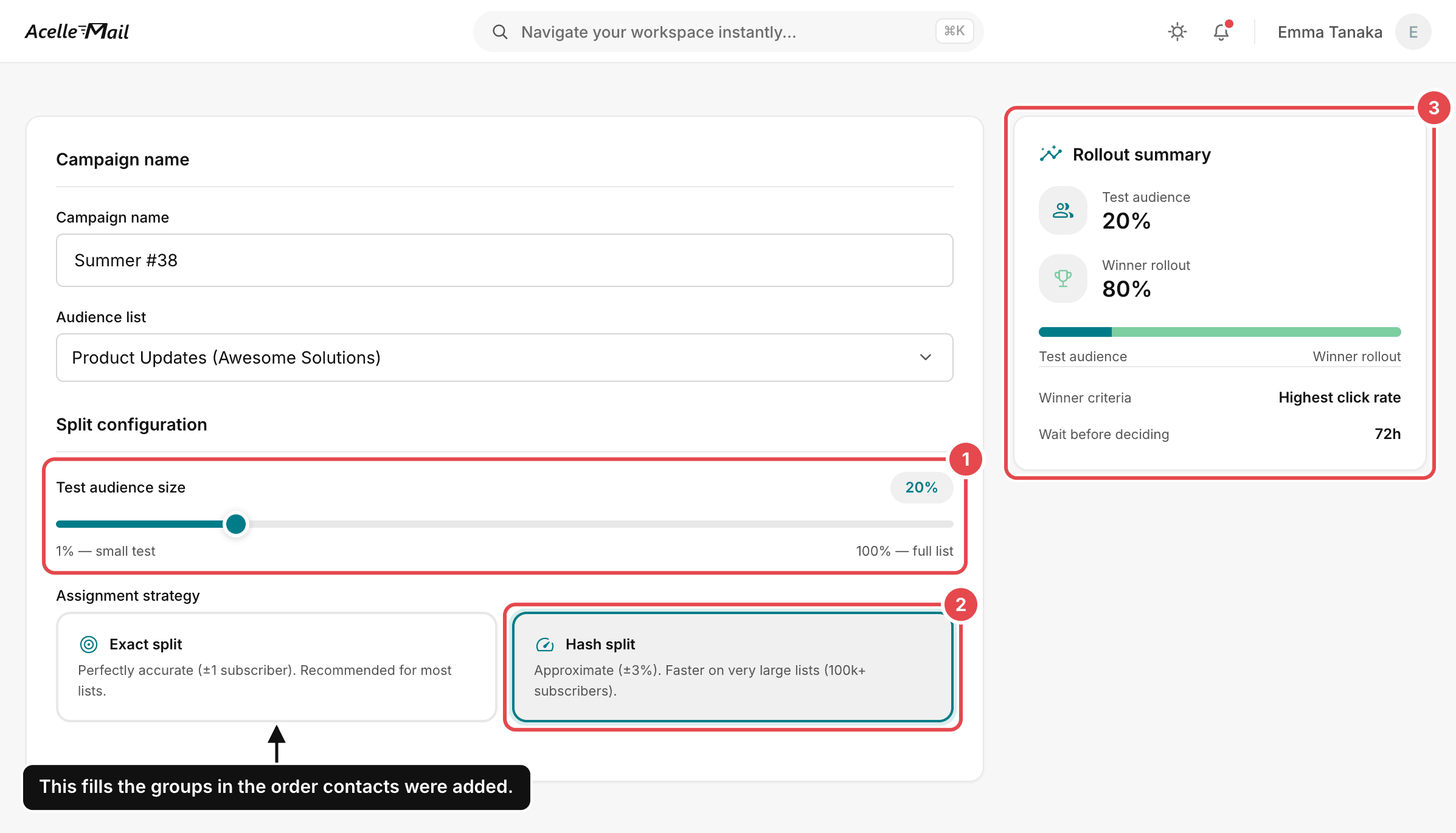The height and width of the screenshot is (833, 1456).
Task: Edit the Campaign name input 'Summer #38'
Action: (504, 260)
